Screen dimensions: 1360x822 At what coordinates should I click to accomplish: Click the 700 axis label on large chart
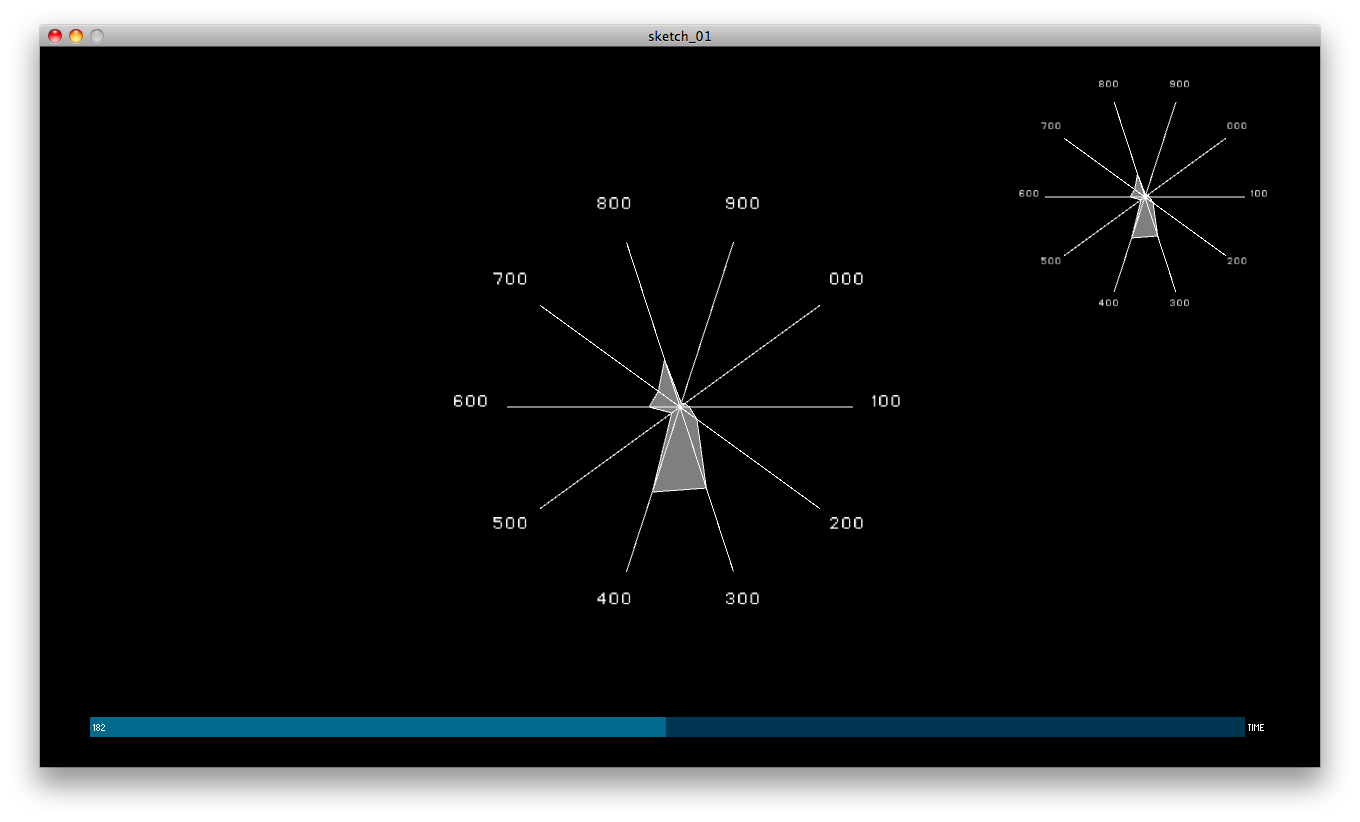click(510, 279)
